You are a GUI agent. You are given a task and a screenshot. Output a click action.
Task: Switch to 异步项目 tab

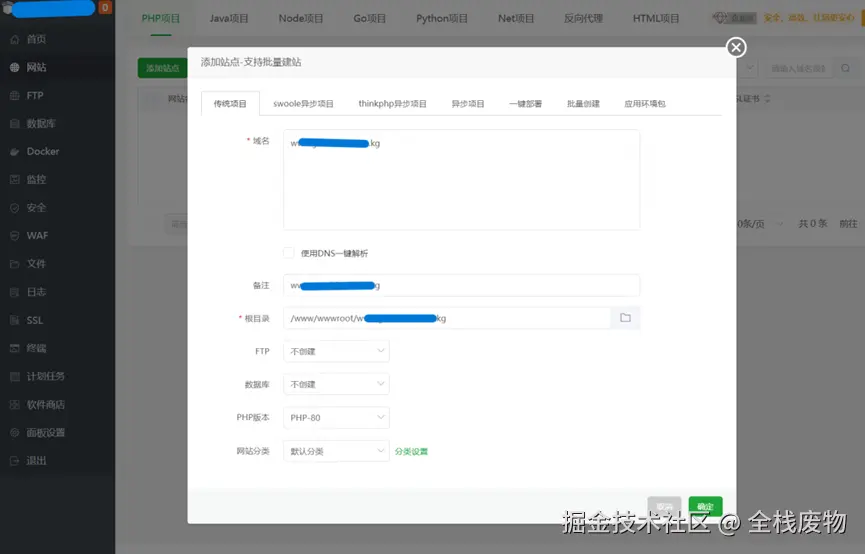[468, 104]
